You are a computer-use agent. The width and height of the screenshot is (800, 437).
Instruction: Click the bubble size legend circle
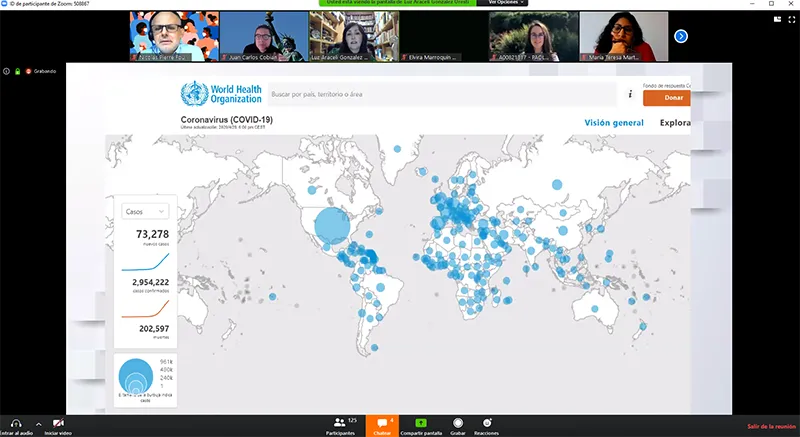136,376
